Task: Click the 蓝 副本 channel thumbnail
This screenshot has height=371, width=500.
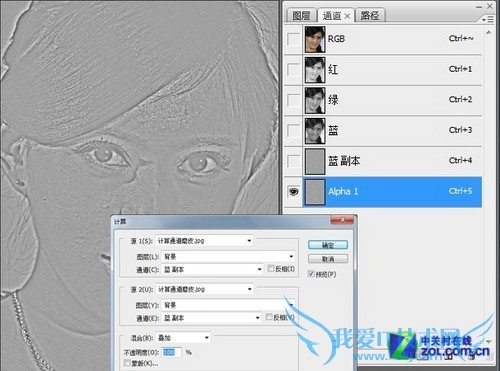Action: pos(315,161)
